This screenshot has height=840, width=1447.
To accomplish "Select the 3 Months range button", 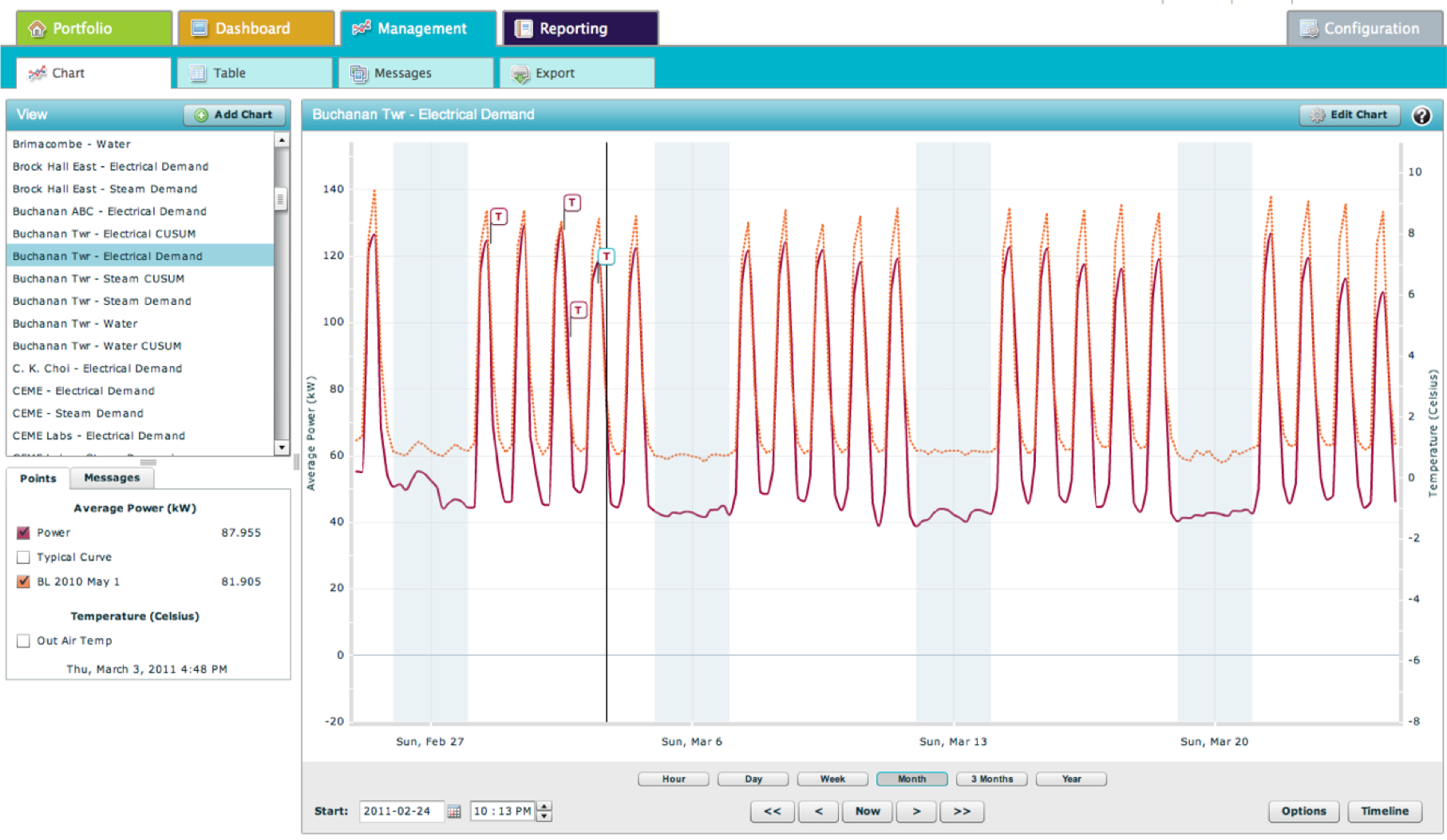I will [991, 779].
